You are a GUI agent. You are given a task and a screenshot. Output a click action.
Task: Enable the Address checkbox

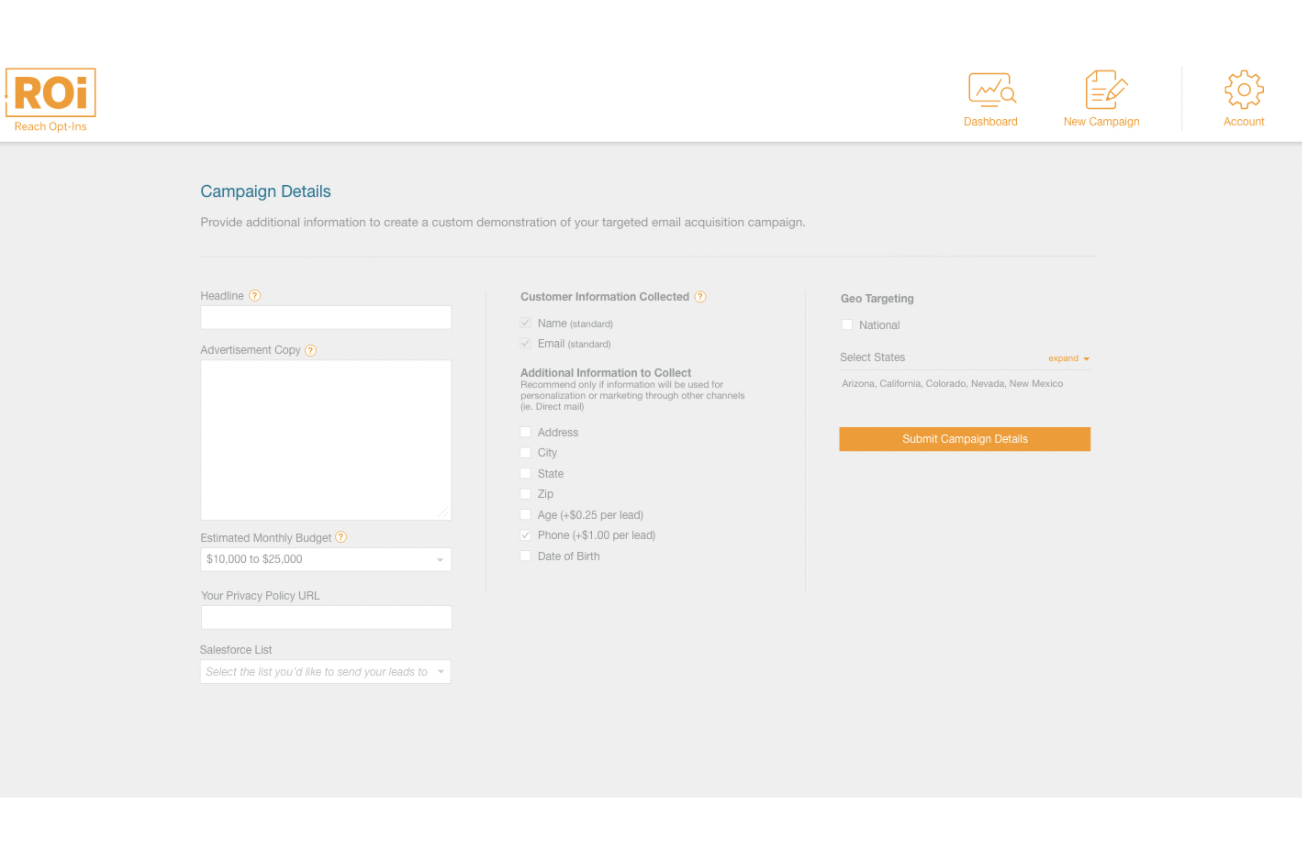coord(526,432)
